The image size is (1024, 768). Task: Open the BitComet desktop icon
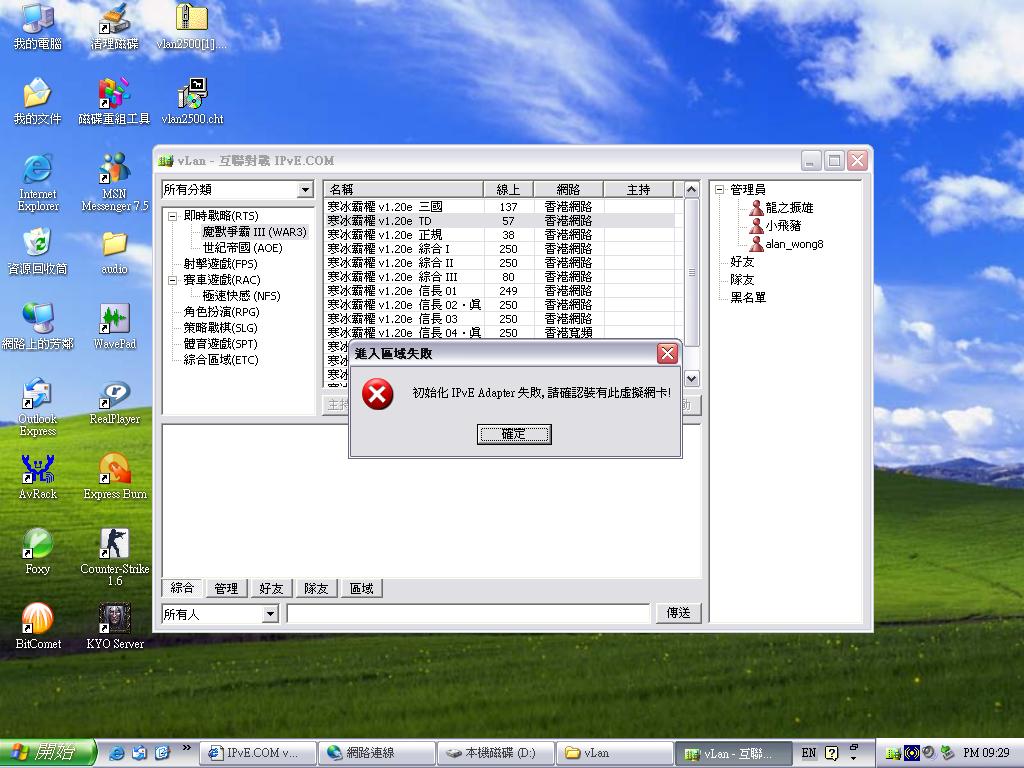pyautogui.click(x=37, y=620)
